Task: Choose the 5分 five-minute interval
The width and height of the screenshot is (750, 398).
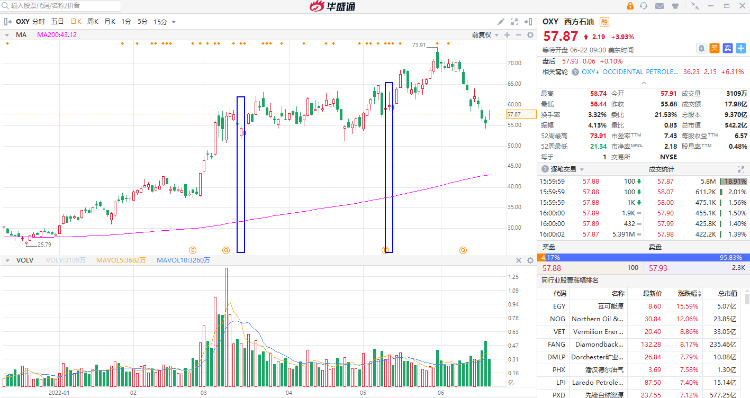Action: [x=143, y=22]
